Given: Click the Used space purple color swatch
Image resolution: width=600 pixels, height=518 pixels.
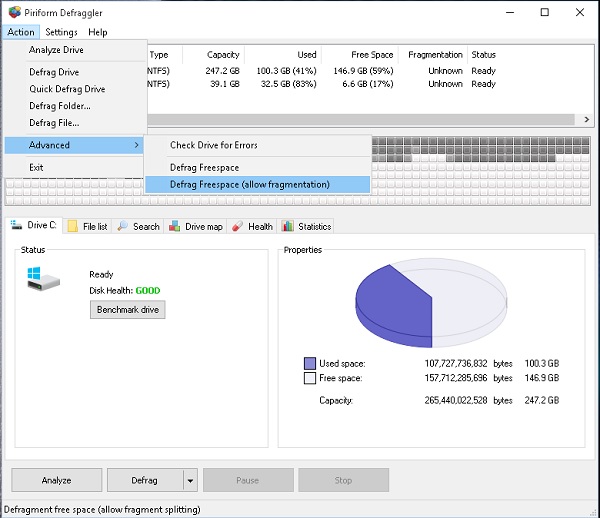Looking at the screenshot, I should (310, 363).
